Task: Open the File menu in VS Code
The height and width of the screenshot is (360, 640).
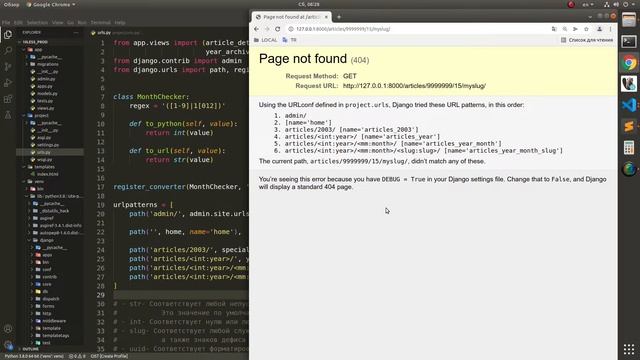Action: pos(6,23)
